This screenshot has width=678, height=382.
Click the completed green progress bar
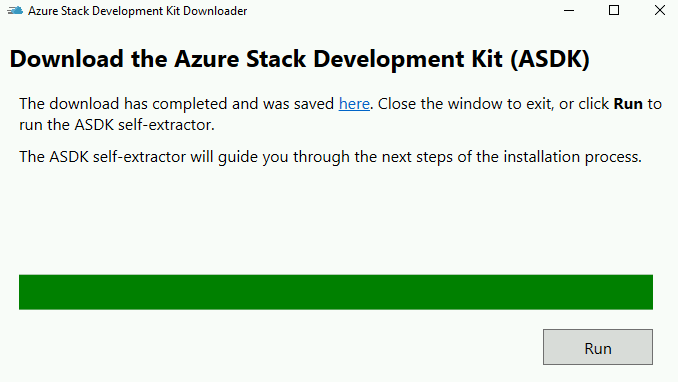pos(336,292)
